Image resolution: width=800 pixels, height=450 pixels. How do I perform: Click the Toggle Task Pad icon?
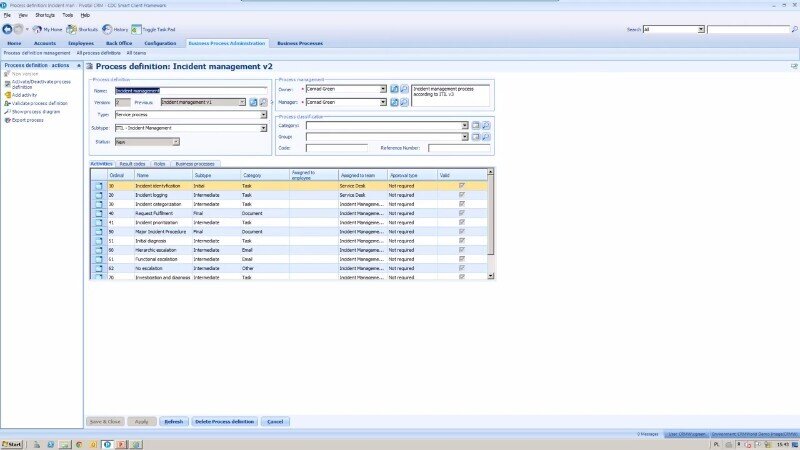click(136, 29)
